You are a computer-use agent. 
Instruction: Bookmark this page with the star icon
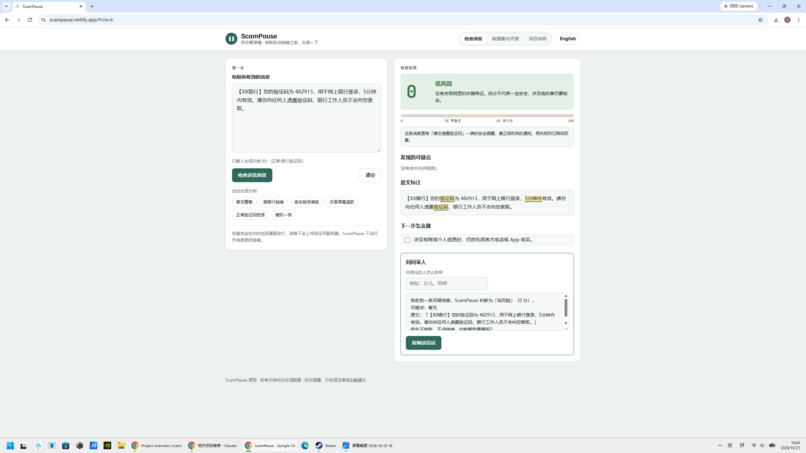(x=760, y=20)
